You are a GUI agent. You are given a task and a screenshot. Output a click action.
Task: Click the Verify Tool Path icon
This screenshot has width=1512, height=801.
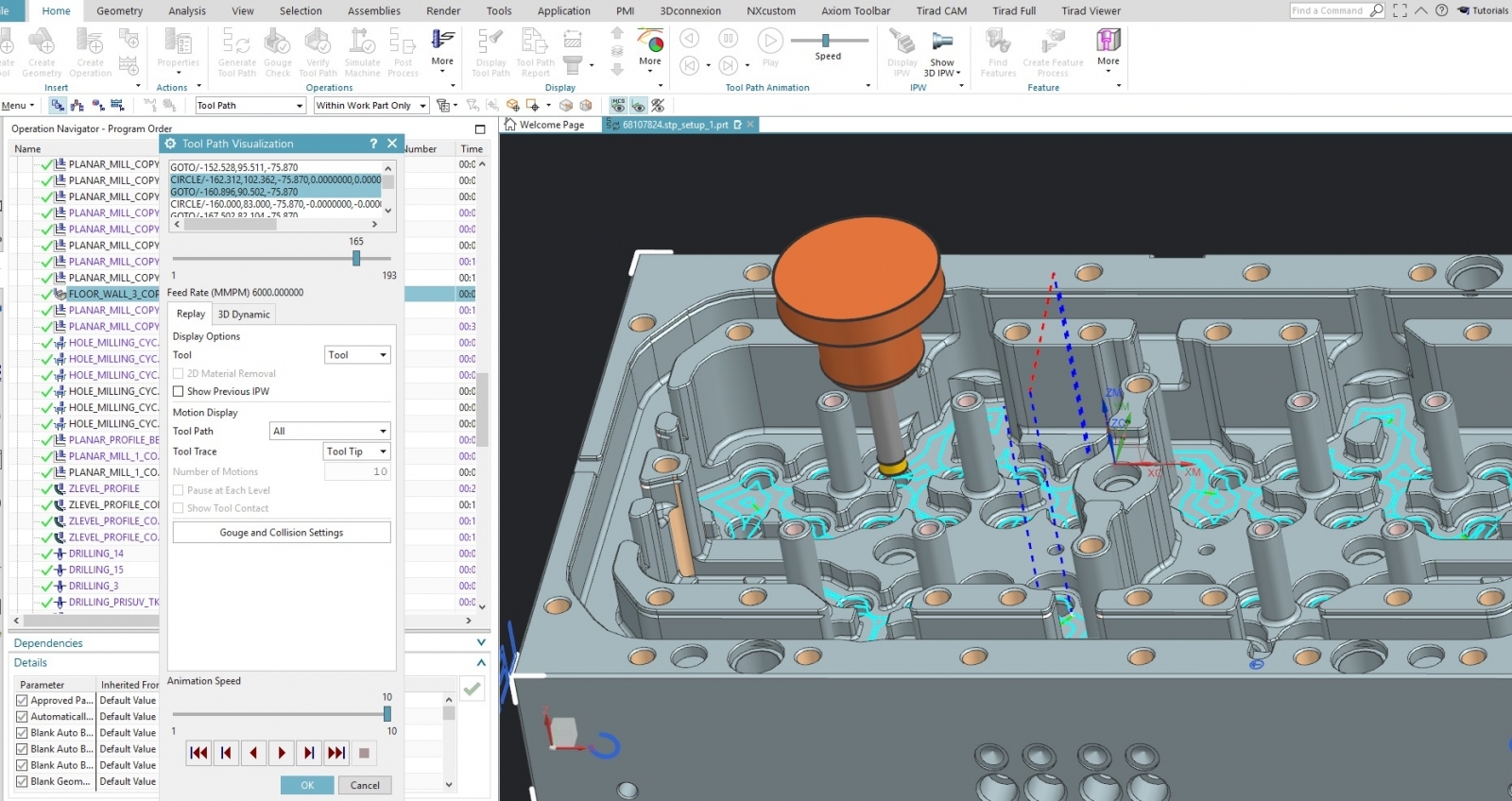(x=318, y=43)
